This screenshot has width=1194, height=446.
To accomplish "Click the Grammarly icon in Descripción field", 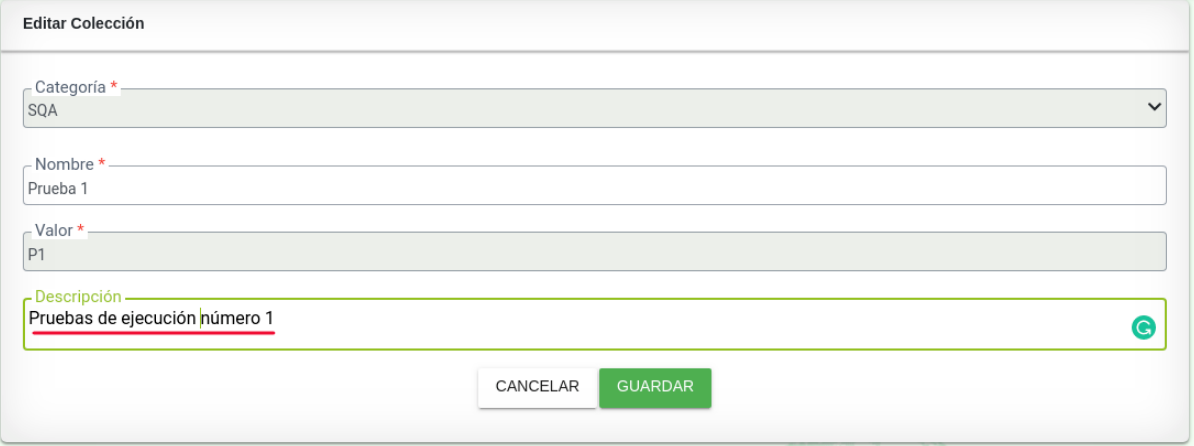I will pyautogui.click(x=1143, y=328).
